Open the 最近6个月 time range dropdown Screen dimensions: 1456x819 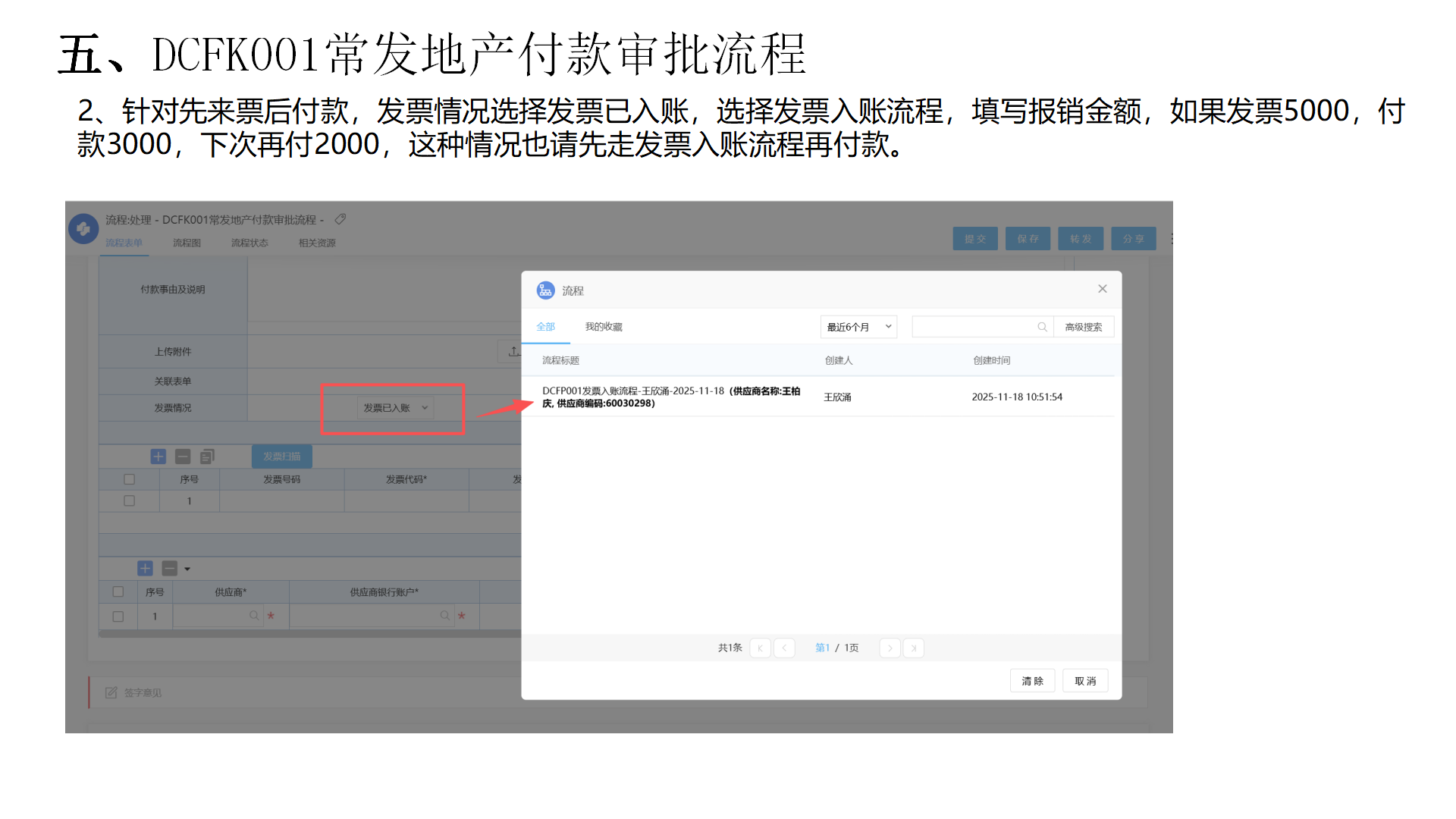pyautogui.click(x=858, y=327)
